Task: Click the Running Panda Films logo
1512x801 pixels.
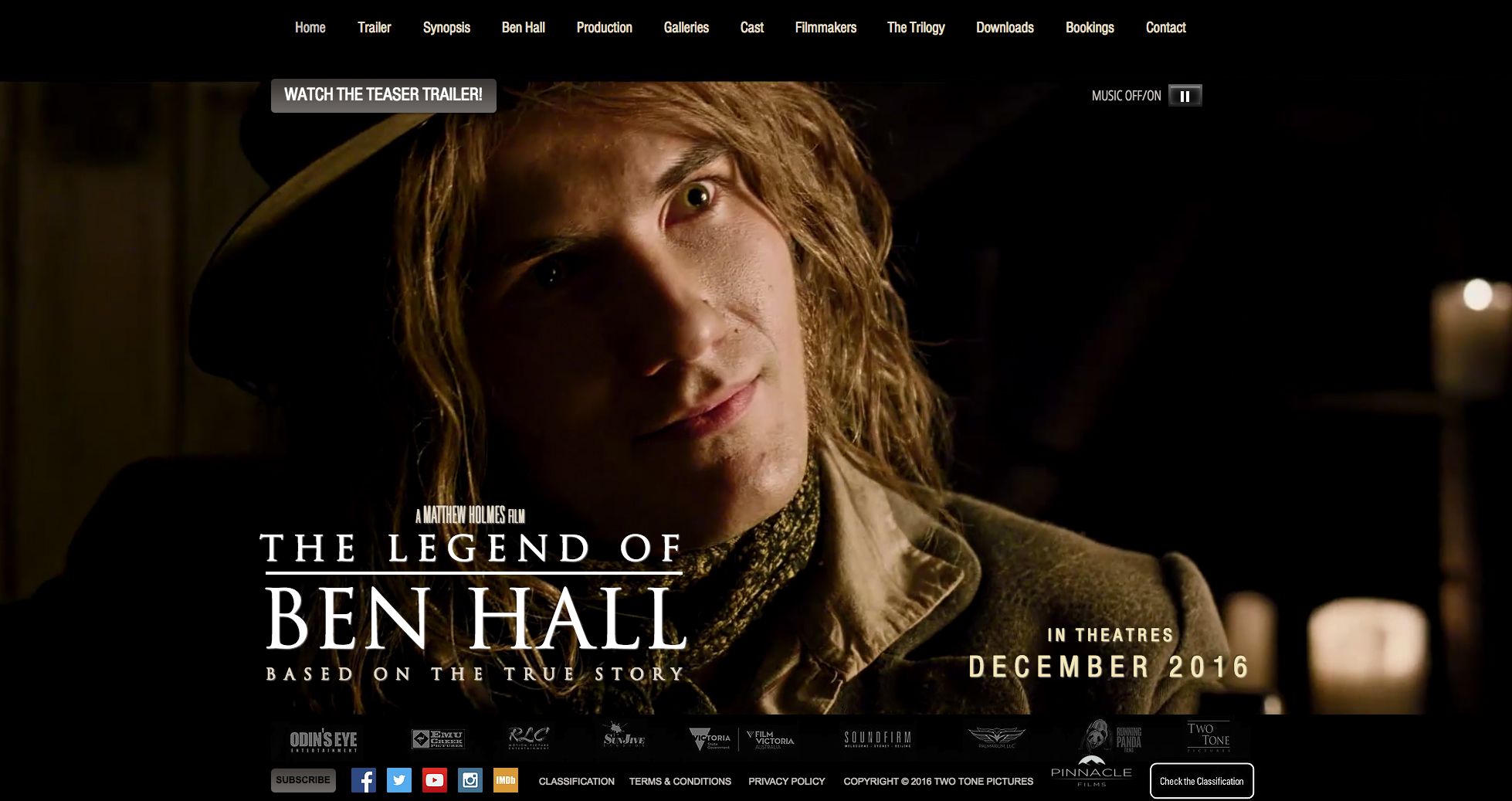Action: [x=1111, y=736]
